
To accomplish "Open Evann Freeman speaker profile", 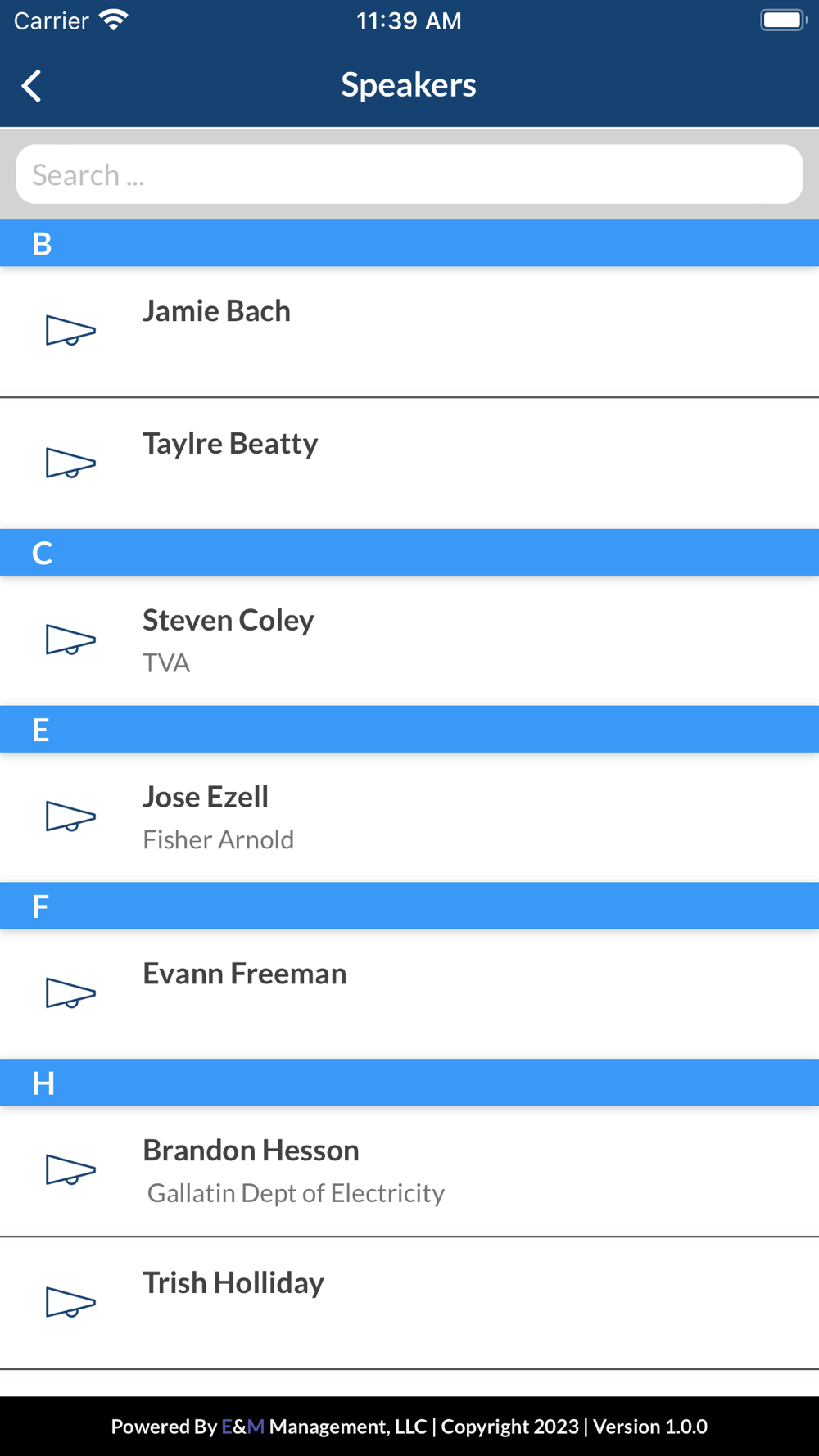I will (409, 994).
